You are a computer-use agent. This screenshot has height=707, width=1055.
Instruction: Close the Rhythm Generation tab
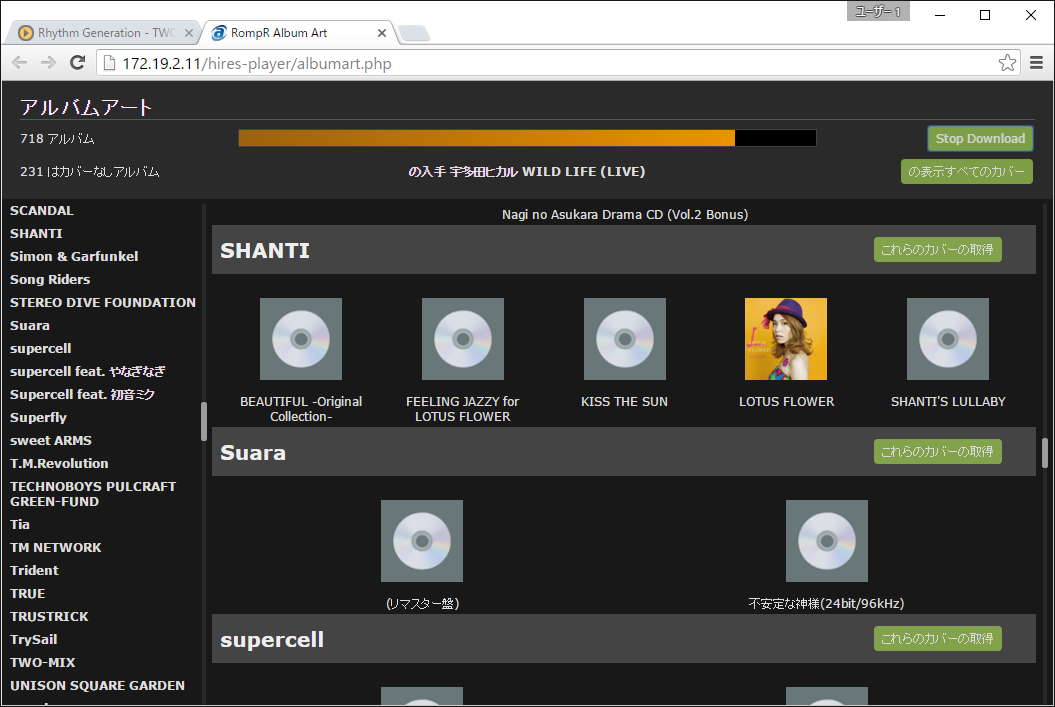[188, 33]
